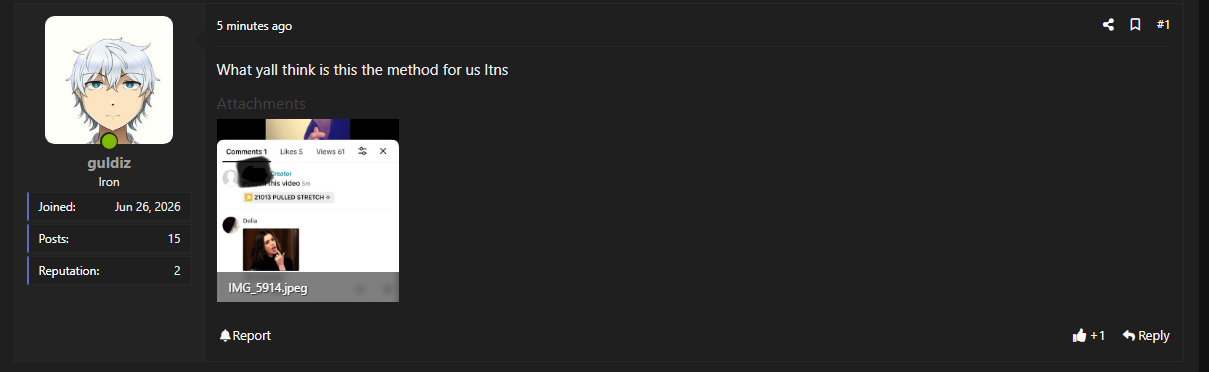Screen dimensions: 1209x372
Task: Click the Reputation row in the user panel
Action: [x=109, y=271]
